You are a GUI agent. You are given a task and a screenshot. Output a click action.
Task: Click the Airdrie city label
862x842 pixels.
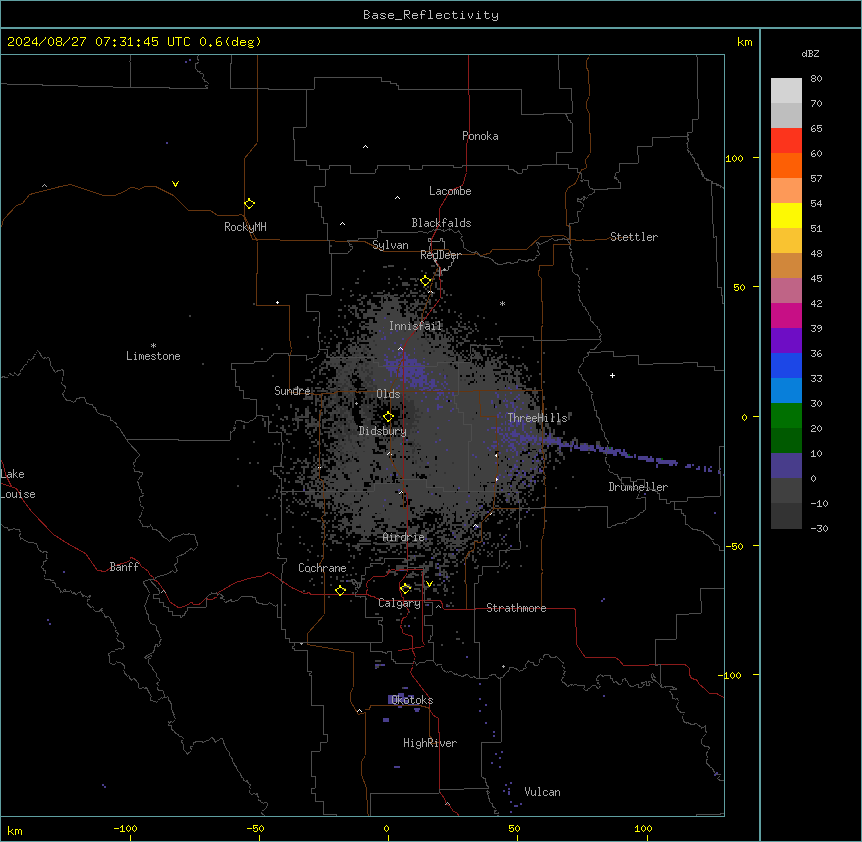(x=404, y=537)
